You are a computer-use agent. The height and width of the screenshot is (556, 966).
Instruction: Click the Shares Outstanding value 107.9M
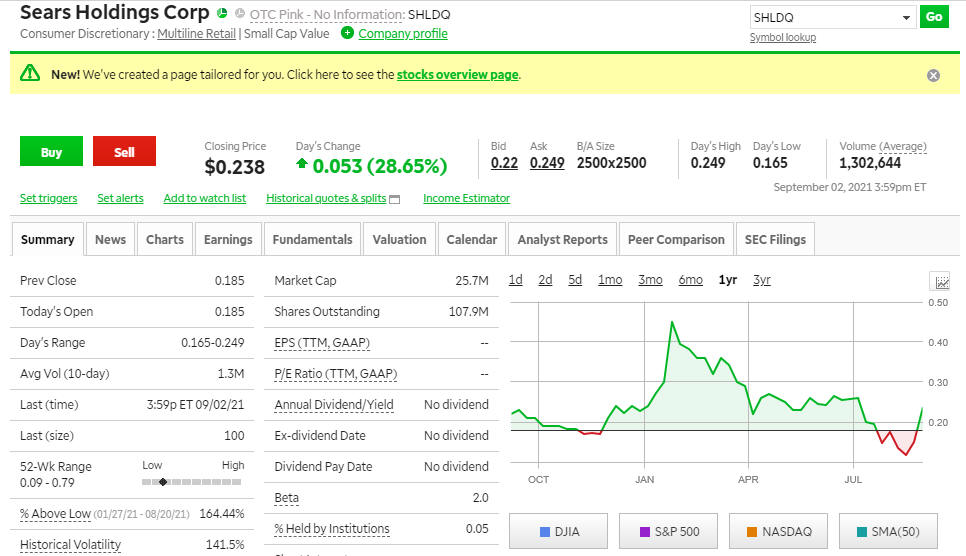tap(468, 311)
